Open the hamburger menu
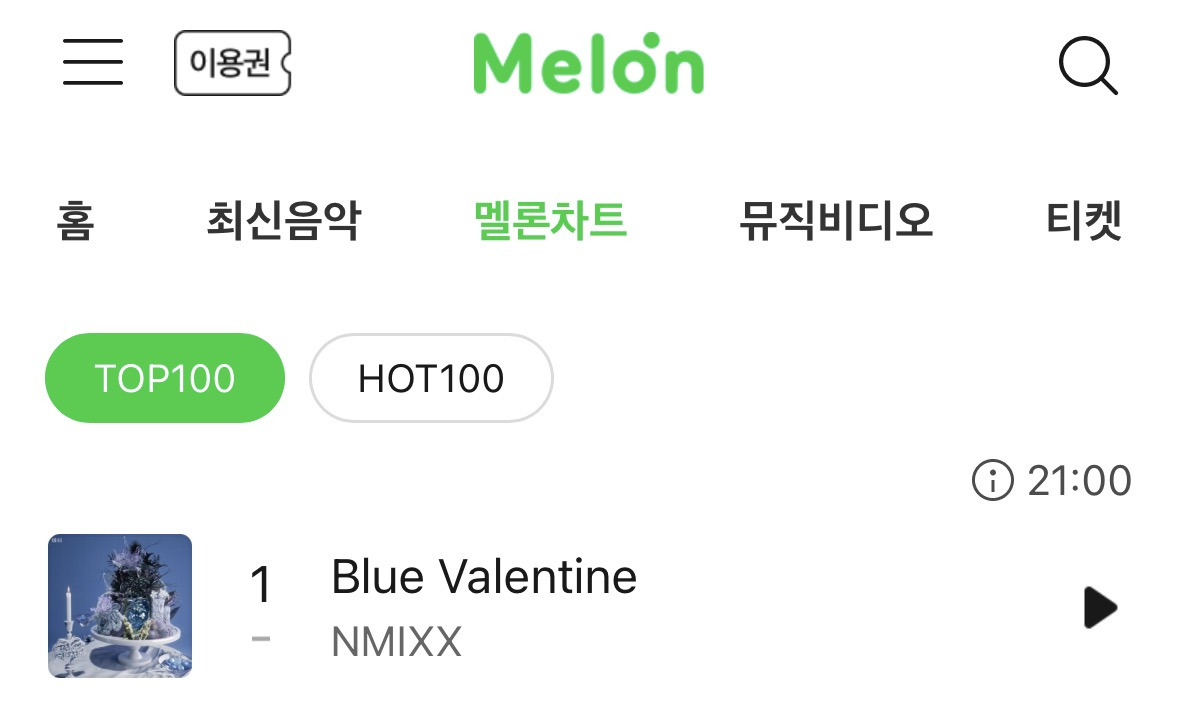Screen dimensions: 1179x701 tap(93, 63)
